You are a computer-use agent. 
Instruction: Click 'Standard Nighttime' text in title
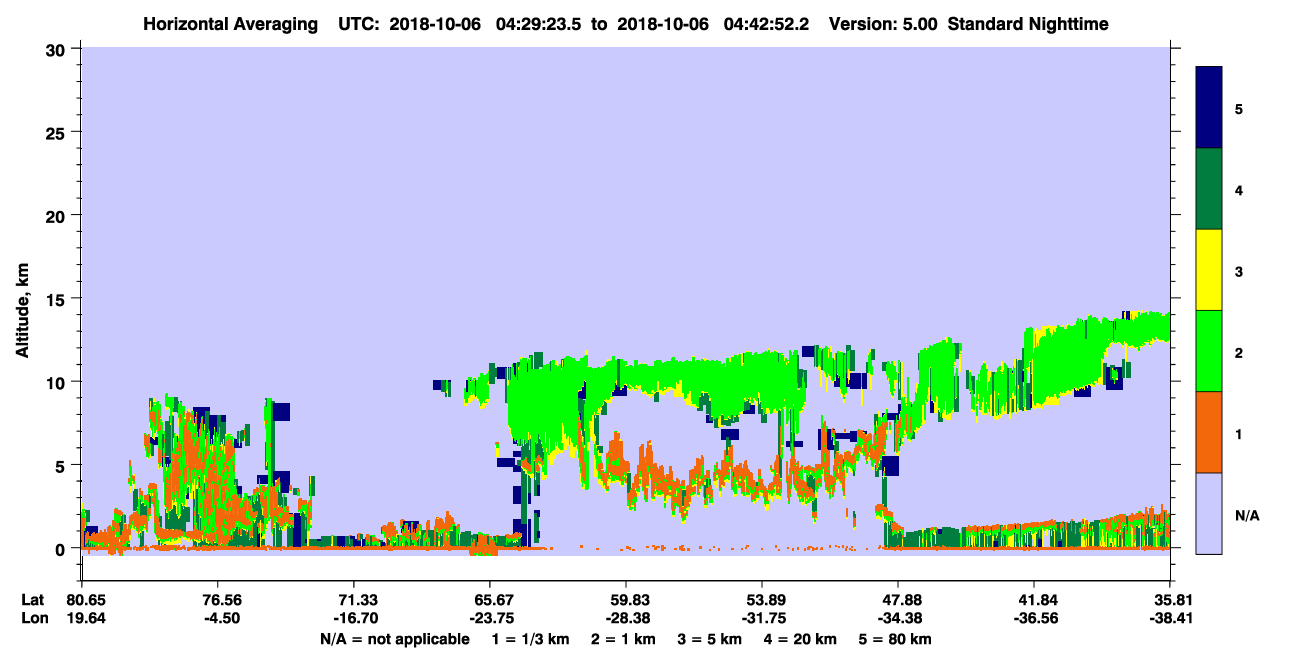click(1028, 24)
